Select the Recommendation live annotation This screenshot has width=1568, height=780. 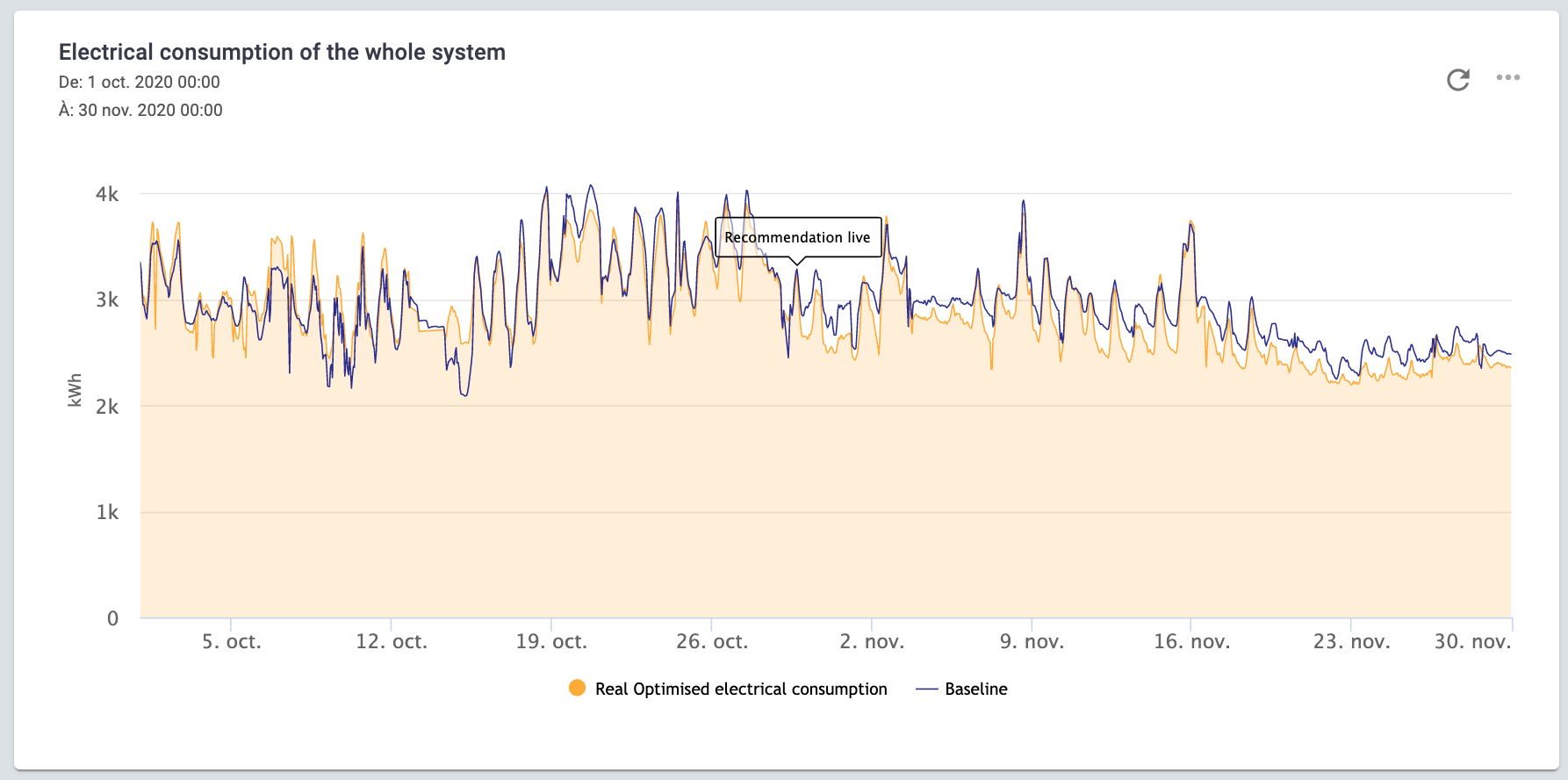point(797,237)
